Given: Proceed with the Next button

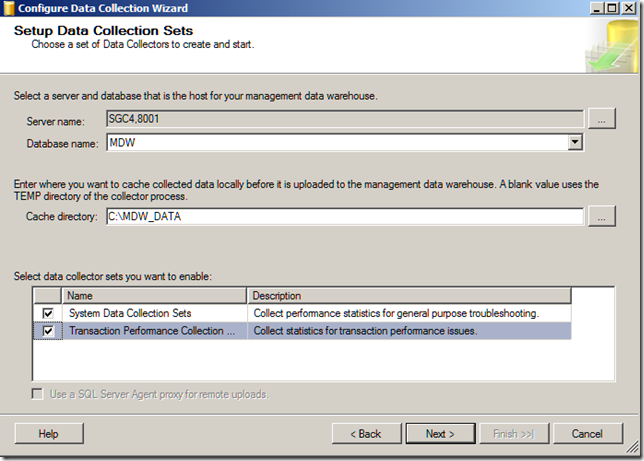Looking at the screenshot, I should point(440,434).
